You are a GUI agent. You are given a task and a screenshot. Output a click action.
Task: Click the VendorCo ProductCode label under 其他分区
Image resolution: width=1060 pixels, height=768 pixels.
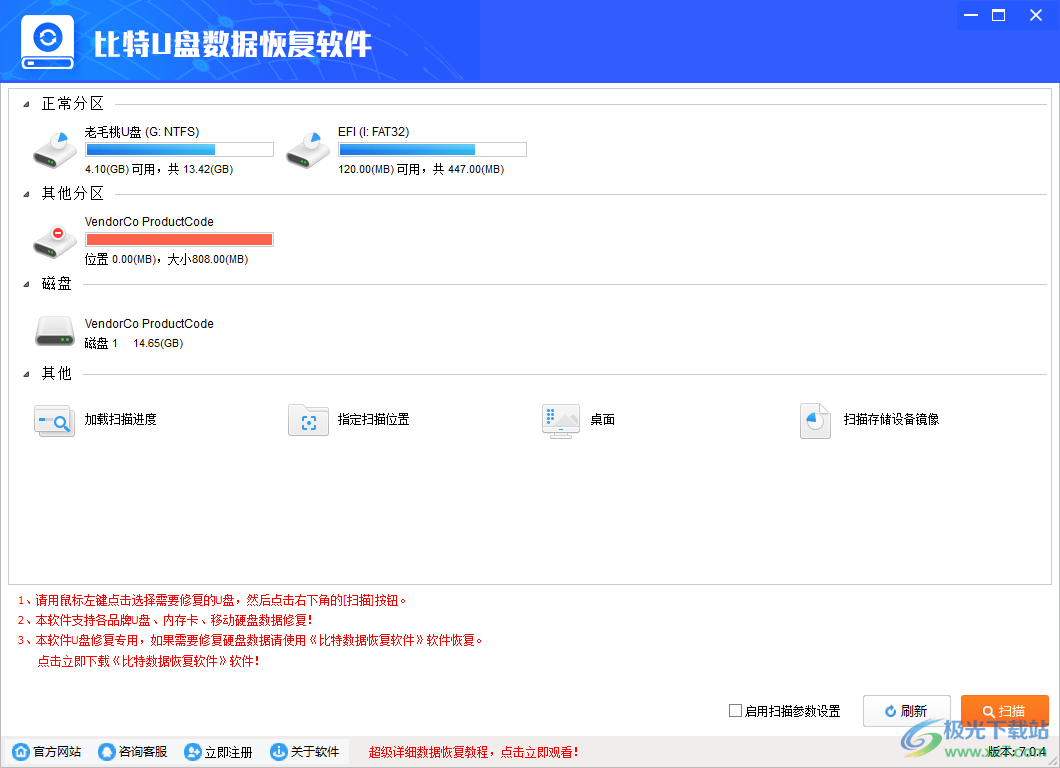(x=149, y=222)
